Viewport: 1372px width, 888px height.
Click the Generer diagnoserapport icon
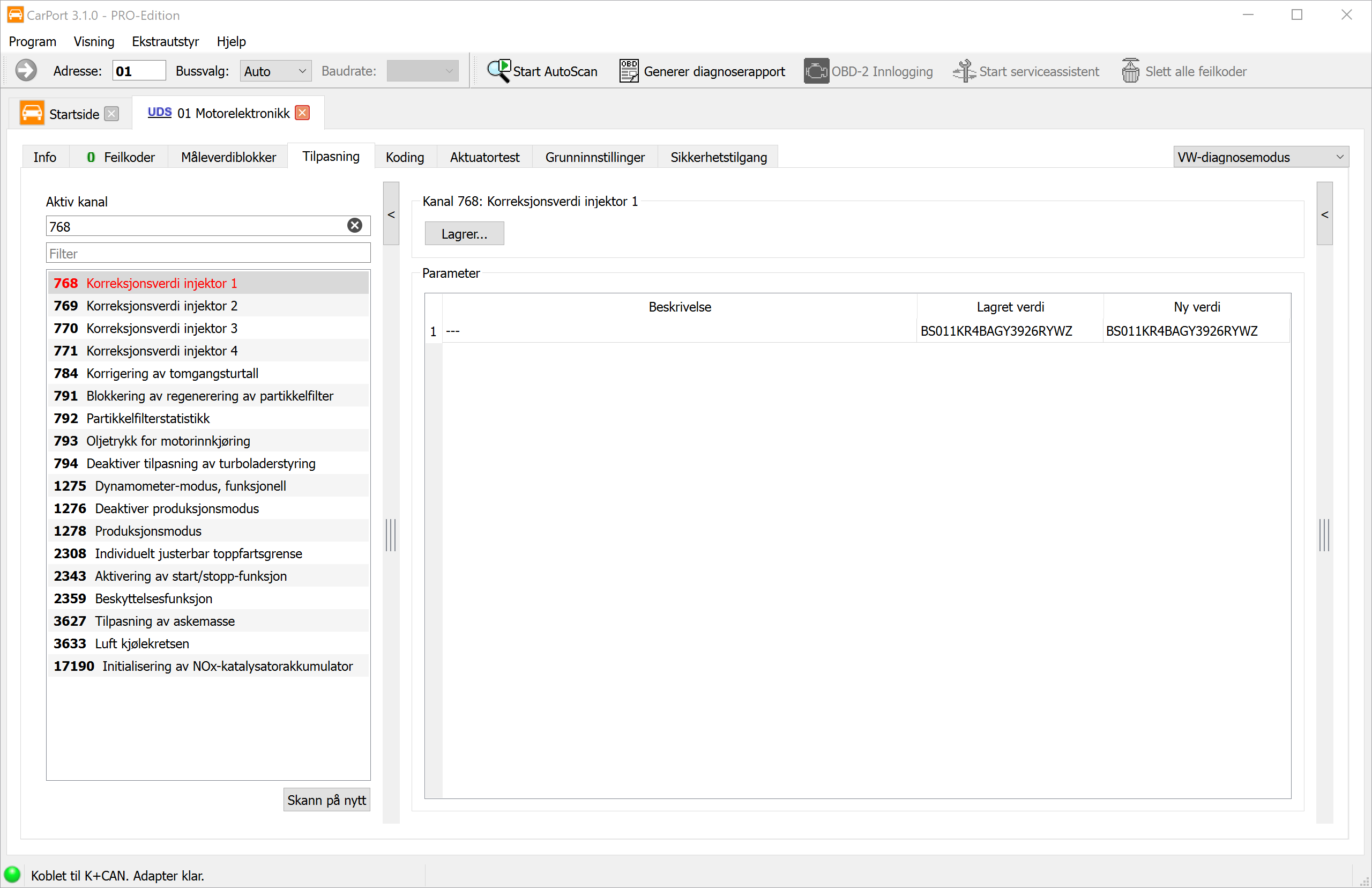coord(629,71)
